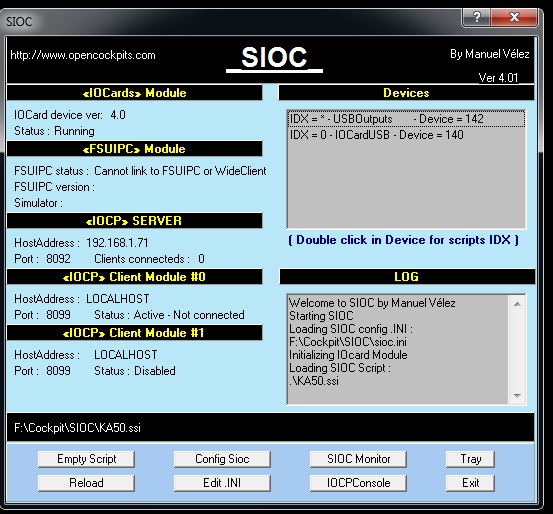Click the 'By Manuel Vélez' credit
The height and width of the screenshot is (514, 553).
[490, 54]
